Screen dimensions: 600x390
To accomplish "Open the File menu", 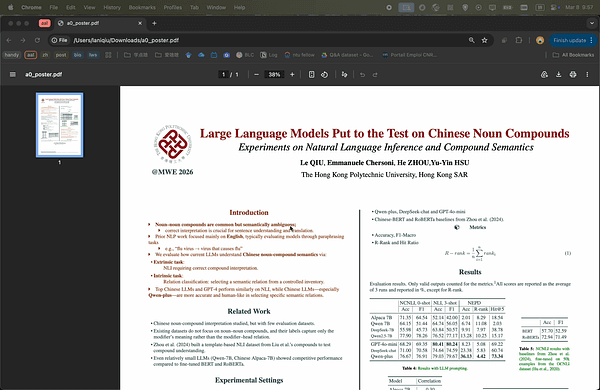I will tap(54, 7).
